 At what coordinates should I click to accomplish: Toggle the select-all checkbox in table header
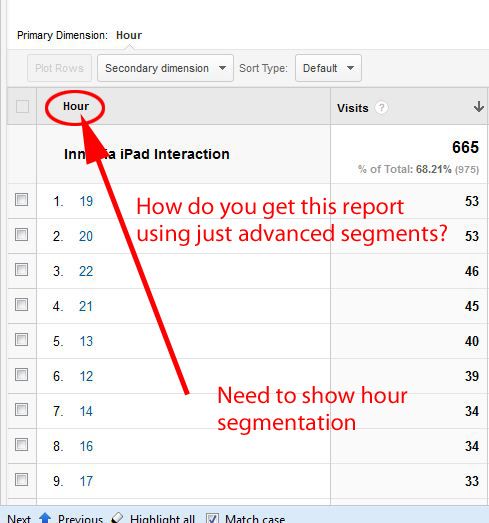(22, 107)
